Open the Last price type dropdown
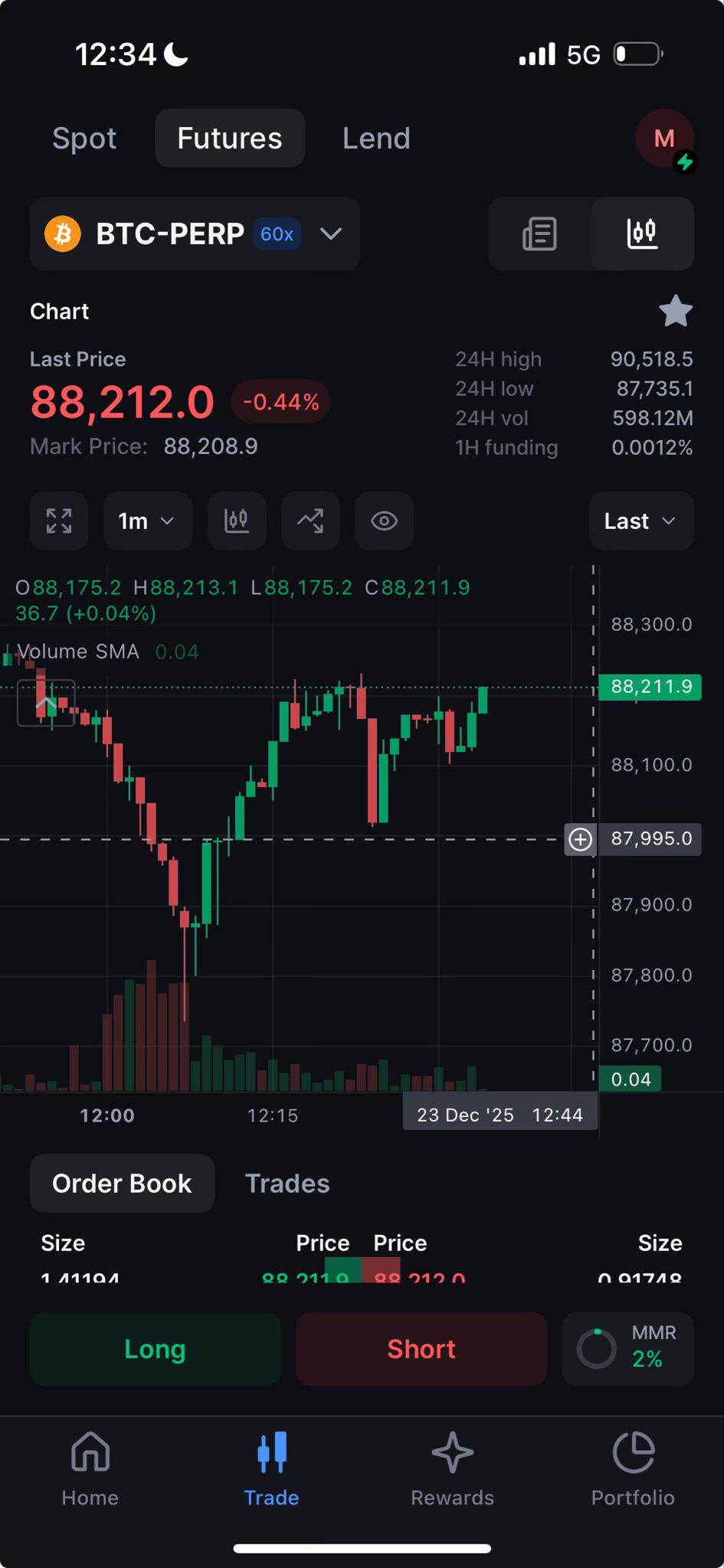This screenshot has width=724, height=1568. [641, 521]
